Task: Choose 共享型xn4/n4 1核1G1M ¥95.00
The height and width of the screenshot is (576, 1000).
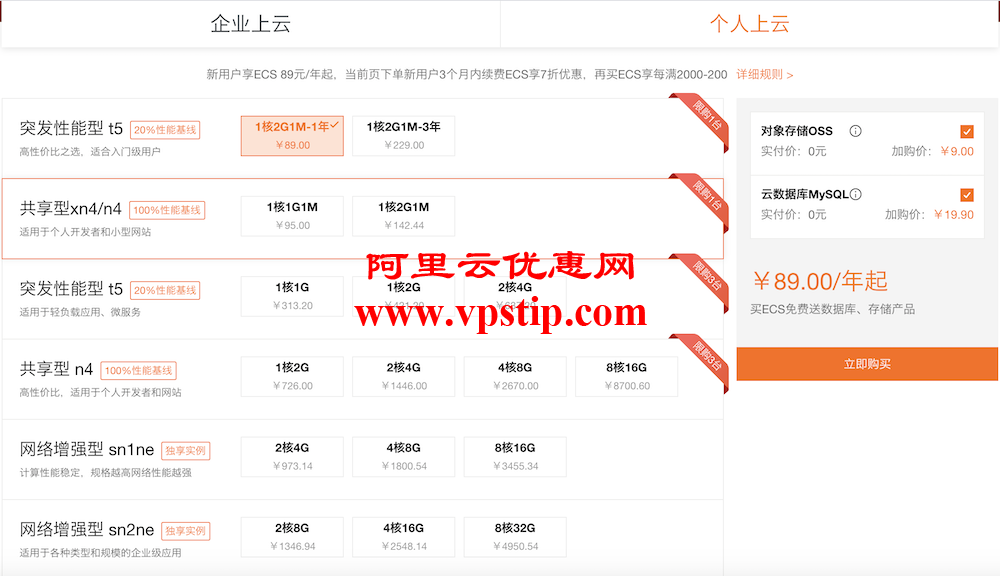Action: [x=292, y=216]
